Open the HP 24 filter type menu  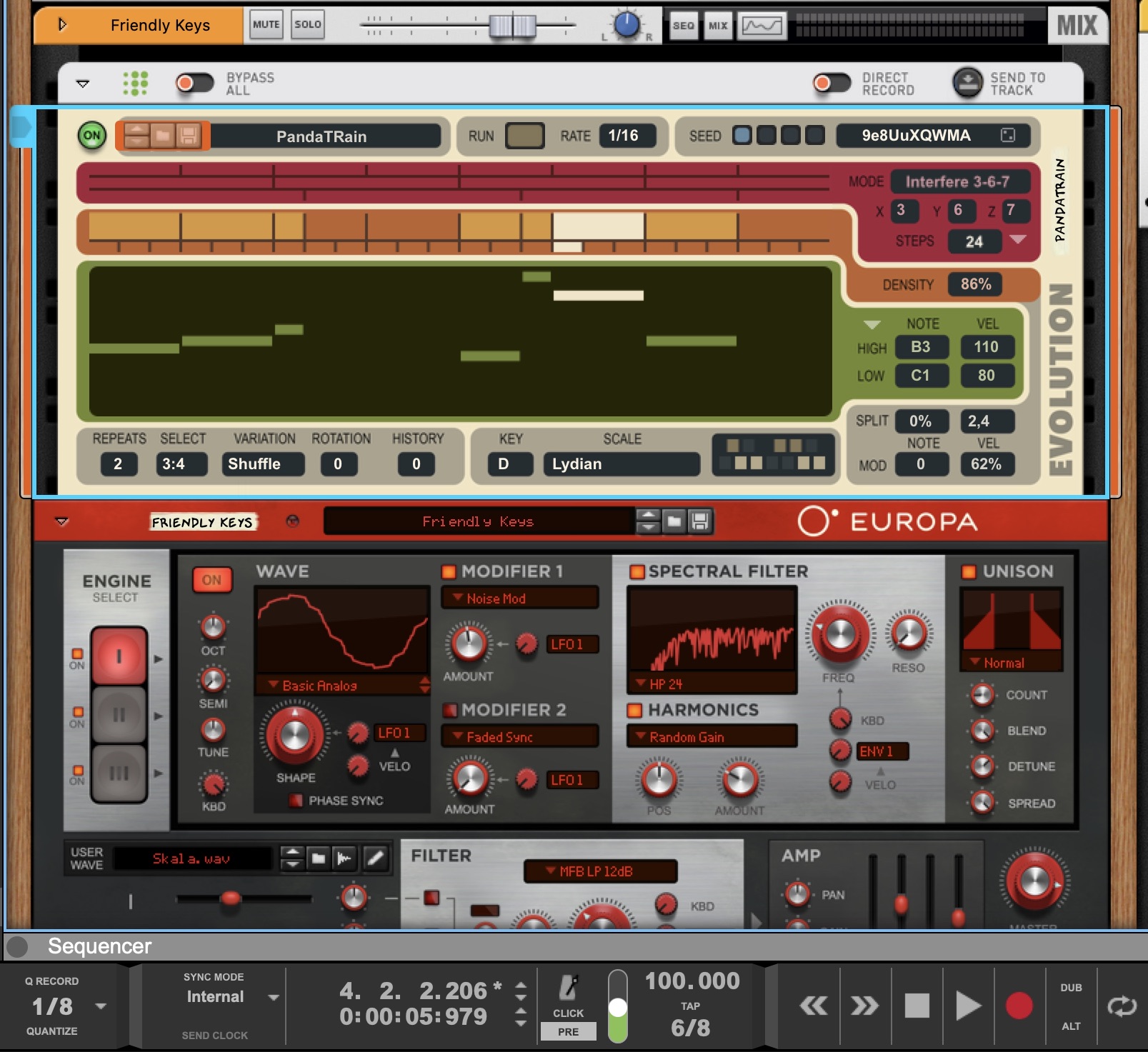click(712, 683)
